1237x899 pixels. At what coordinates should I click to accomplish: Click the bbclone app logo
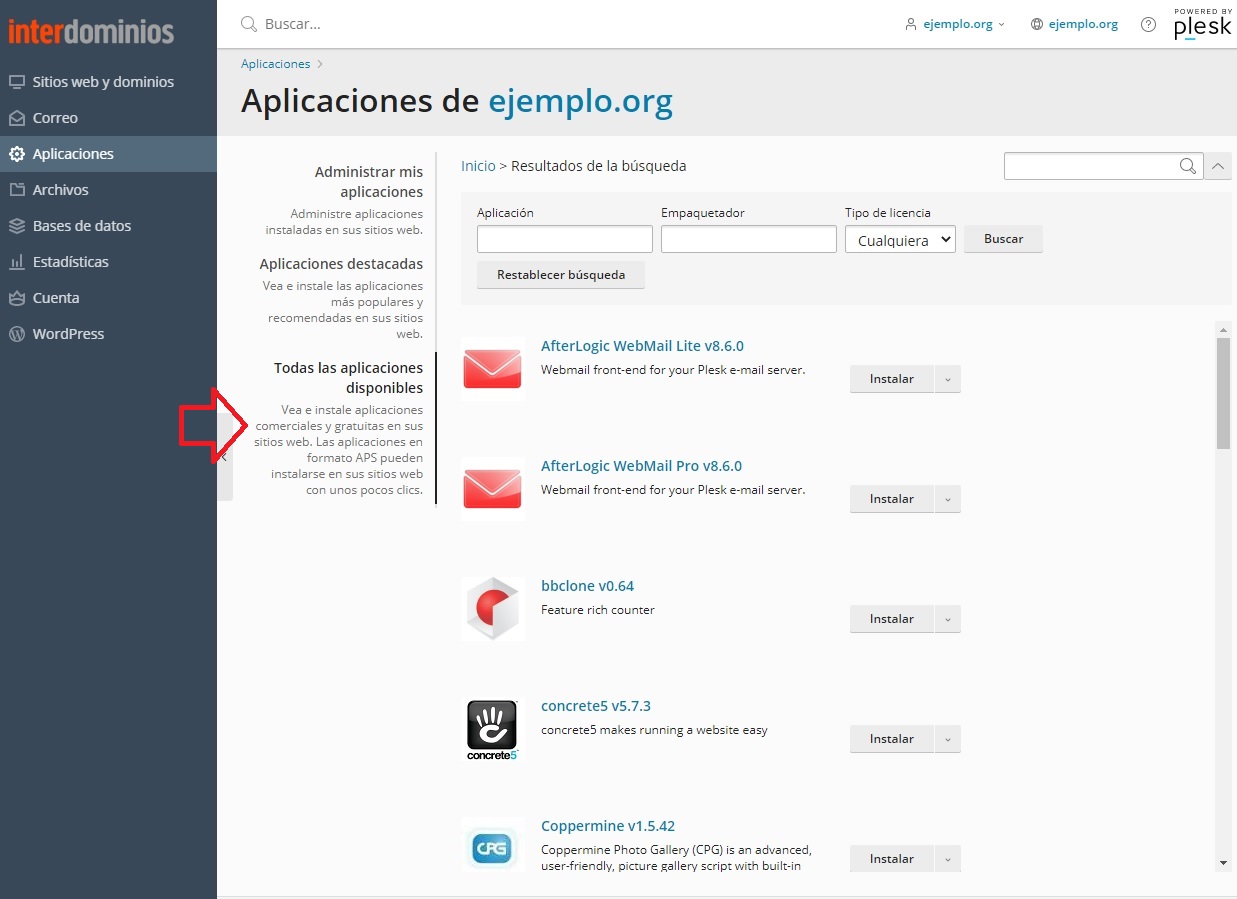tap(492, 608)
